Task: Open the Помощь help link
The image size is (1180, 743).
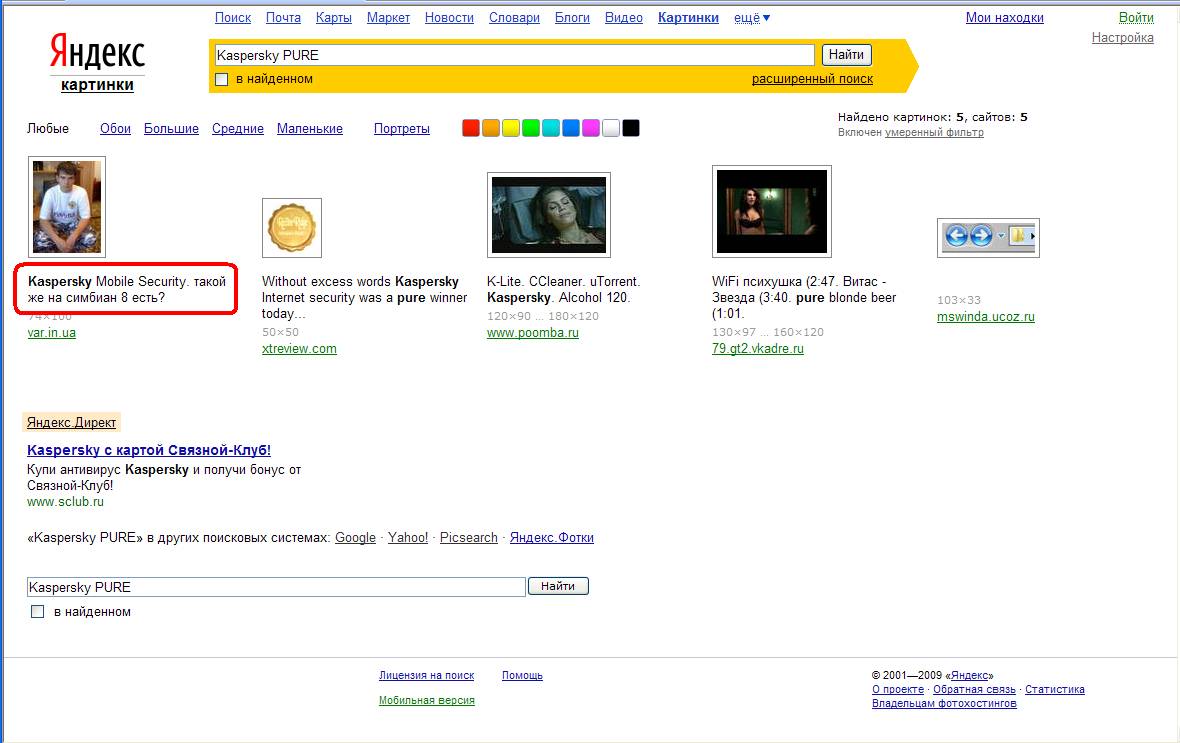Action: tap(522, 675)
